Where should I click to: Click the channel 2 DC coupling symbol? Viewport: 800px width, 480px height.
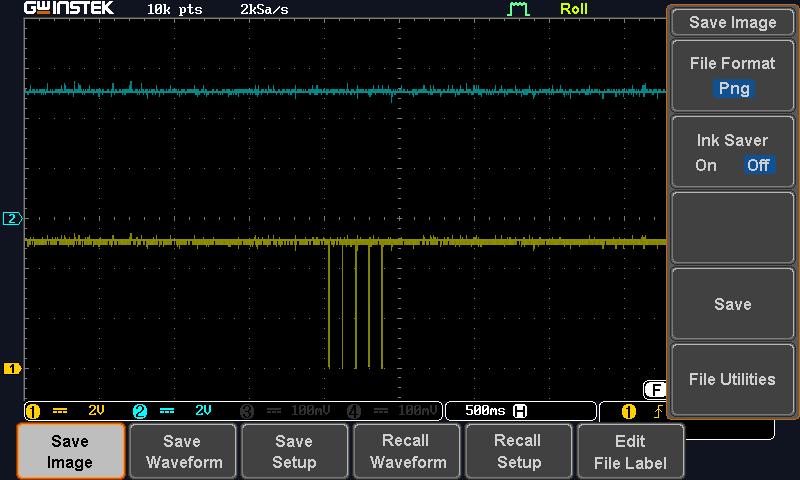167,411
